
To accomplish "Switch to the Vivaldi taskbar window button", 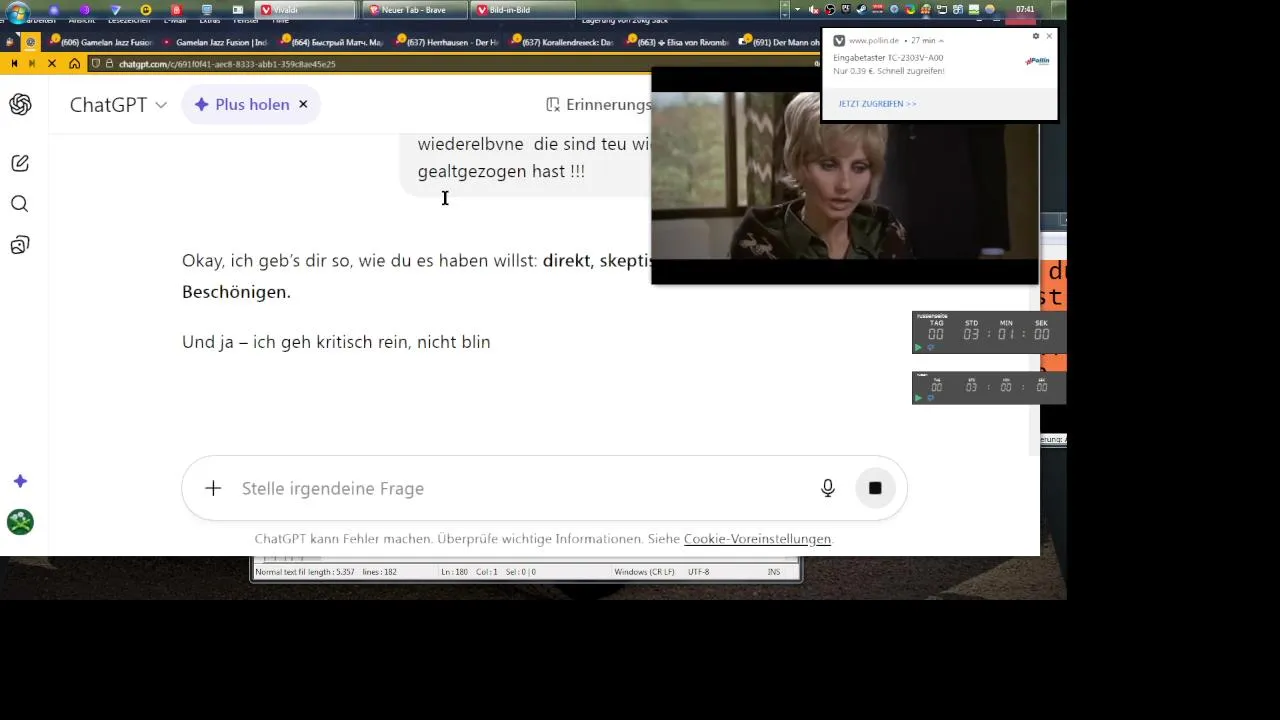I will (307, 10).
